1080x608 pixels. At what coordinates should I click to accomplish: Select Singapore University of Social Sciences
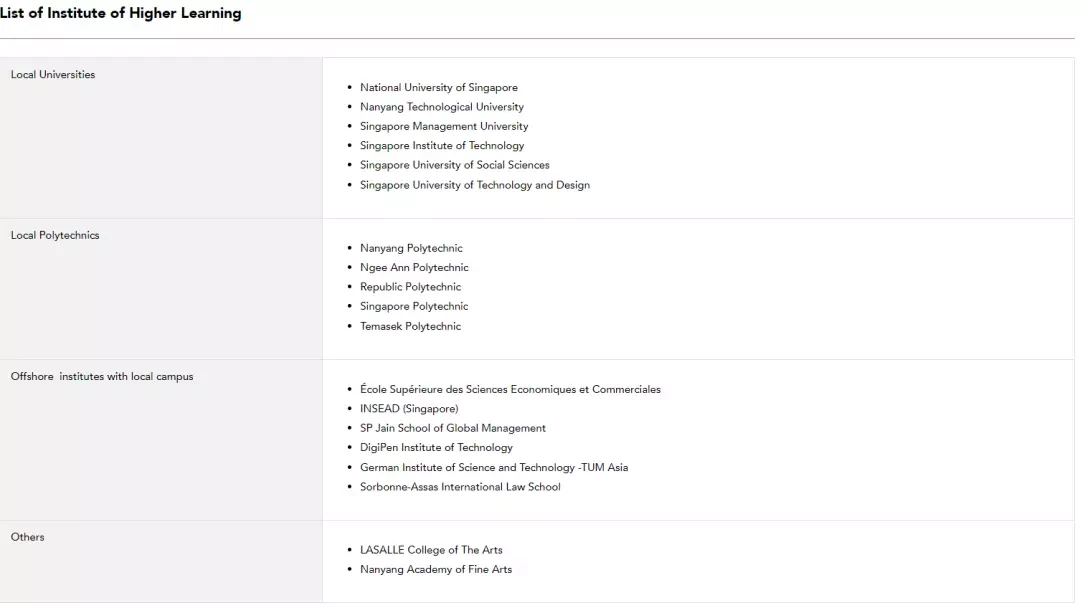tap(455, 165)
